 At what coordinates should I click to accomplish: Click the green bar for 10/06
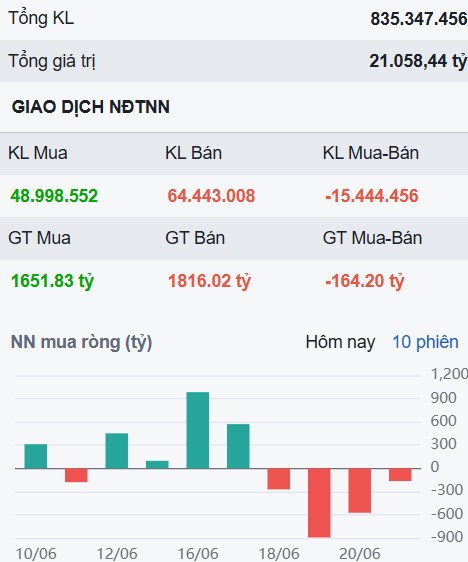[35, 456]
